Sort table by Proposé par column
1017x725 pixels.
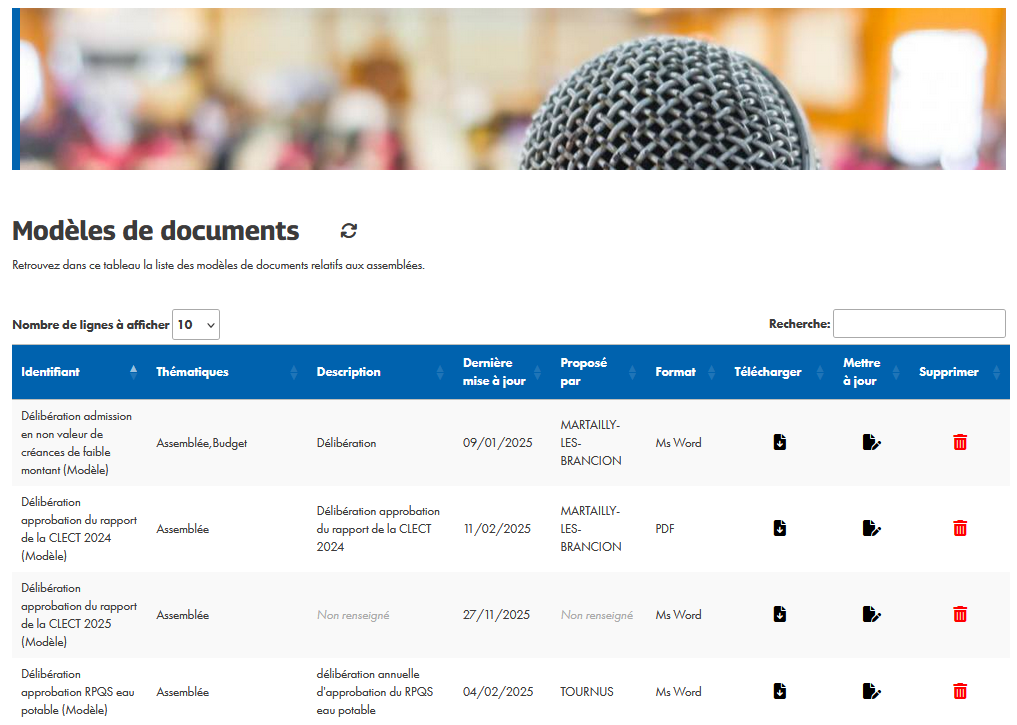[598, 372]
